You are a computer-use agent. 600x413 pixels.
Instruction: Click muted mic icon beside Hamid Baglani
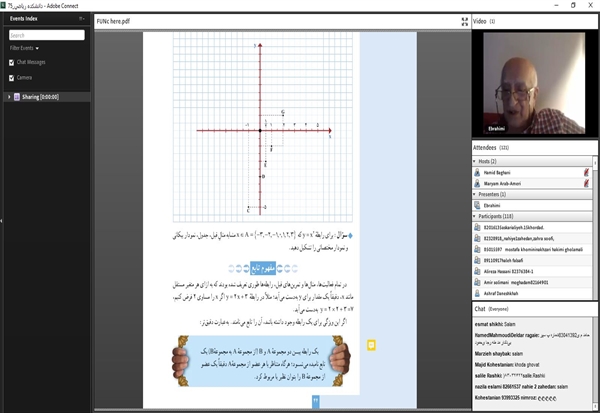pos(586,172)
